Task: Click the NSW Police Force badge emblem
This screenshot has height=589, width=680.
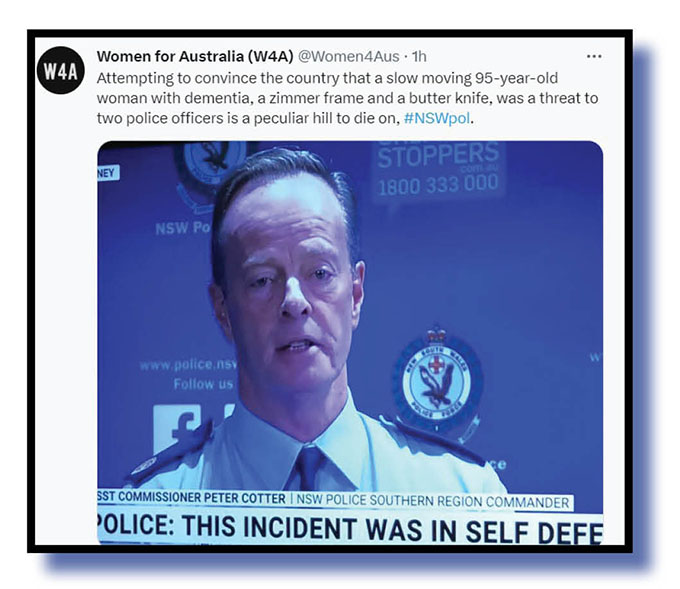Action: tap(437, 378)
